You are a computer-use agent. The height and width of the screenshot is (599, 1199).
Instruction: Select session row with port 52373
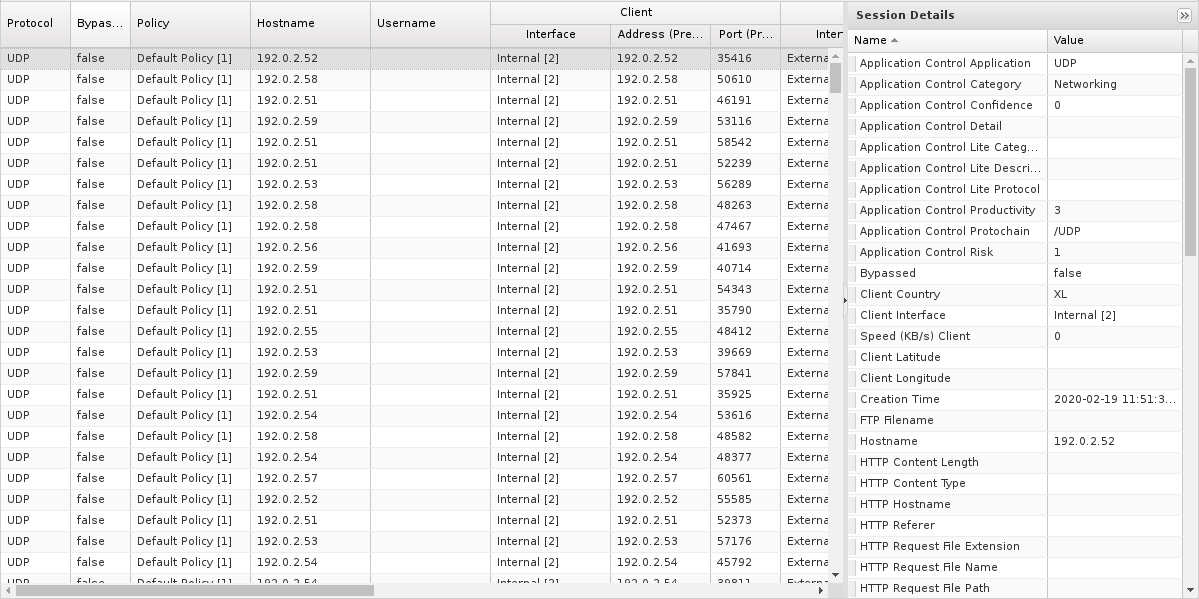[x=414, y=521]
